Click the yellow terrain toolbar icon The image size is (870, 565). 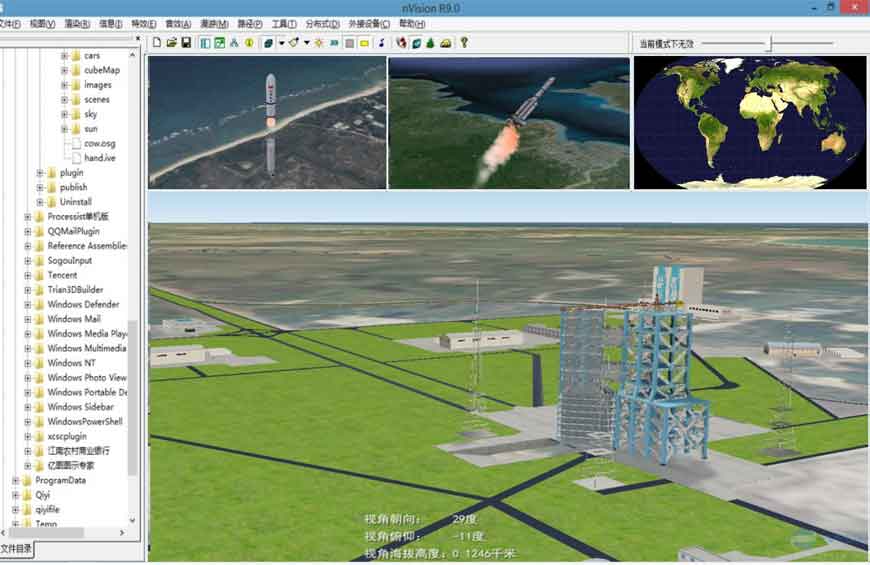pyautogui.click(x=446, y=43)
